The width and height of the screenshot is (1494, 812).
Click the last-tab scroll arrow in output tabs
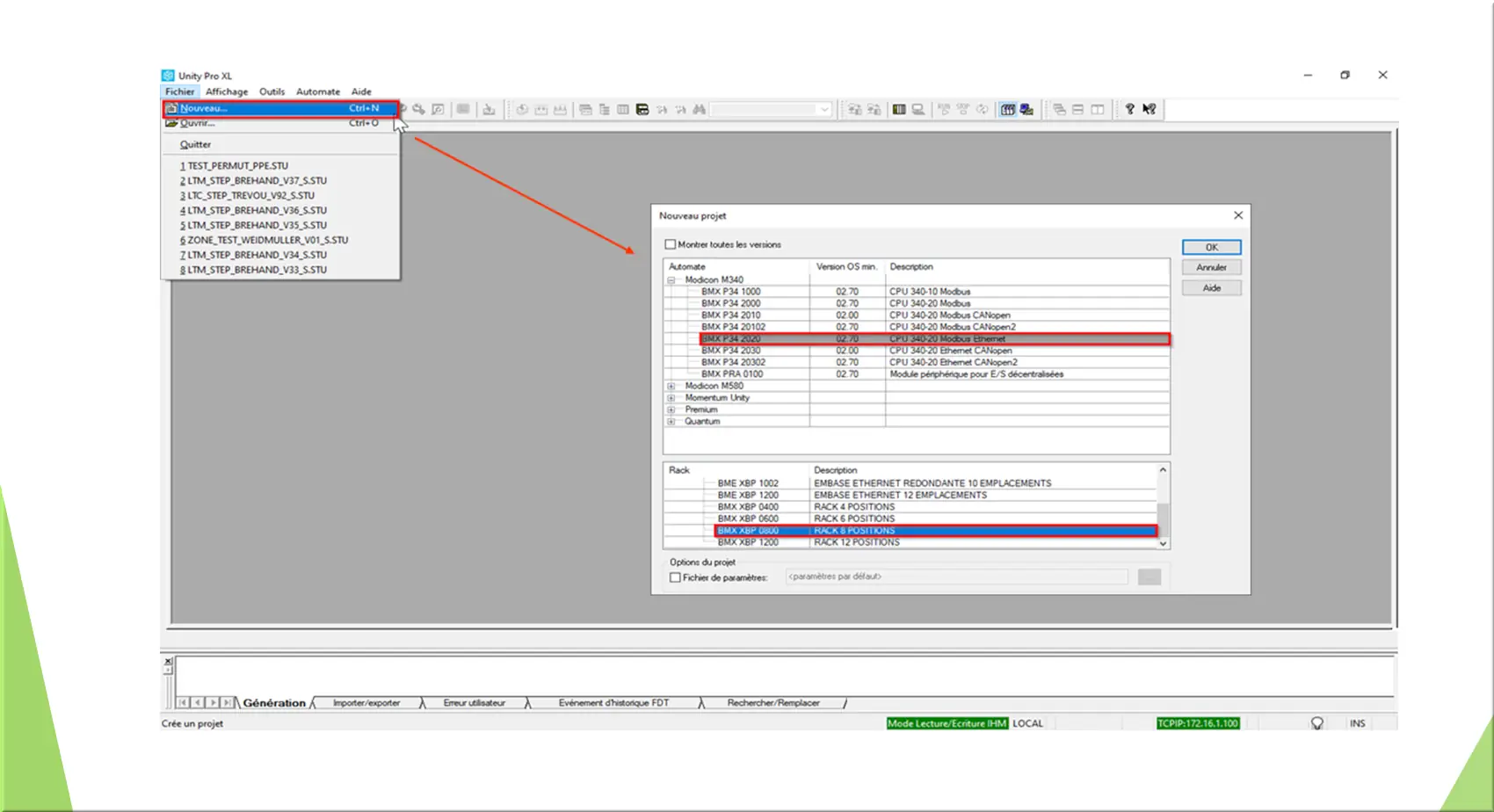click(x=228, y=702)
